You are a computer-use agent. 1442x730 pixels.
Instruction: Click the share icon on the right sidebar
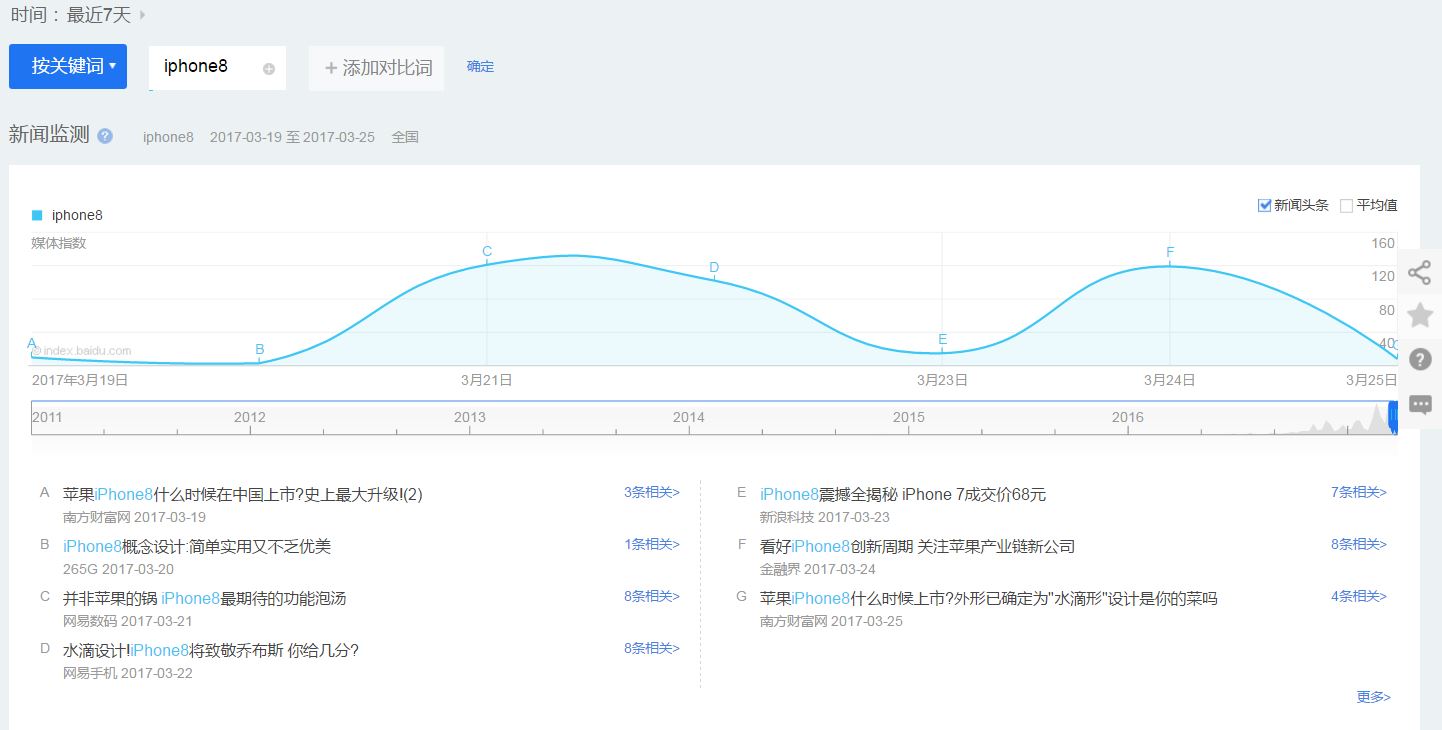(1420, 272)
